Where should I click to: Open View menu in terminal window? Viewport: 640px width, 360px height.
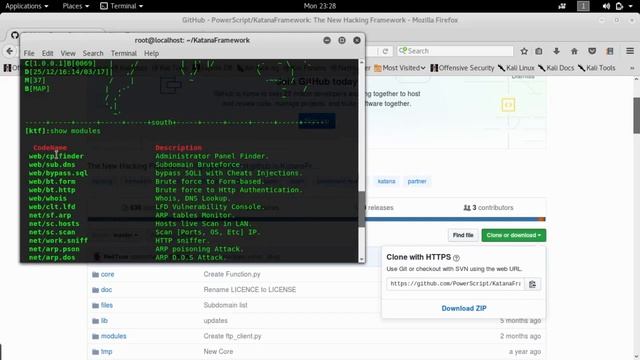[x=68, y=53]
